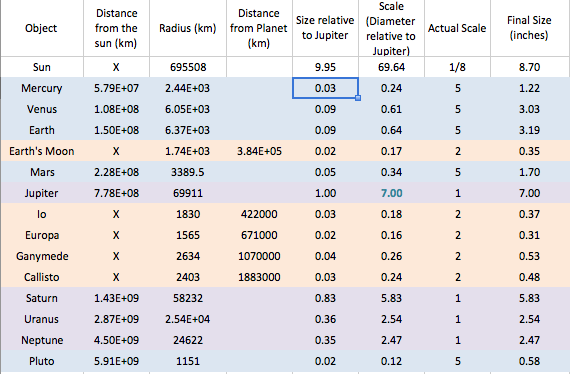Screen dimensions: 570x374
Task: Select the Distance from Planet header
Action: click(259, 28)
